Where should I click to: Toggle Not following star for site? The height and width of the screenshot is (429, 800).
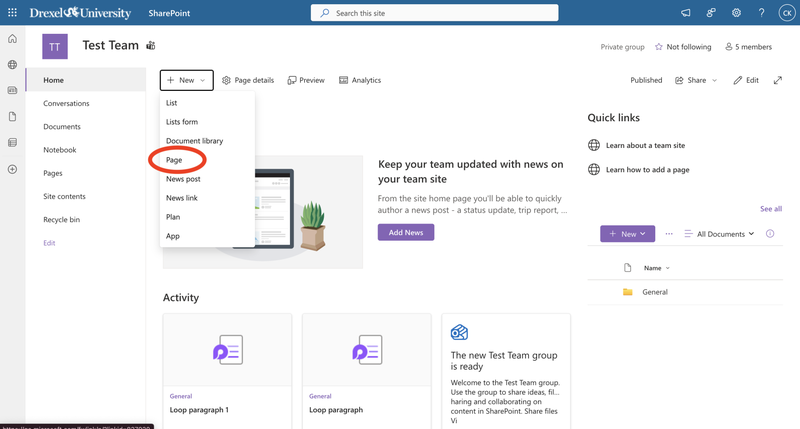[683, 47]
